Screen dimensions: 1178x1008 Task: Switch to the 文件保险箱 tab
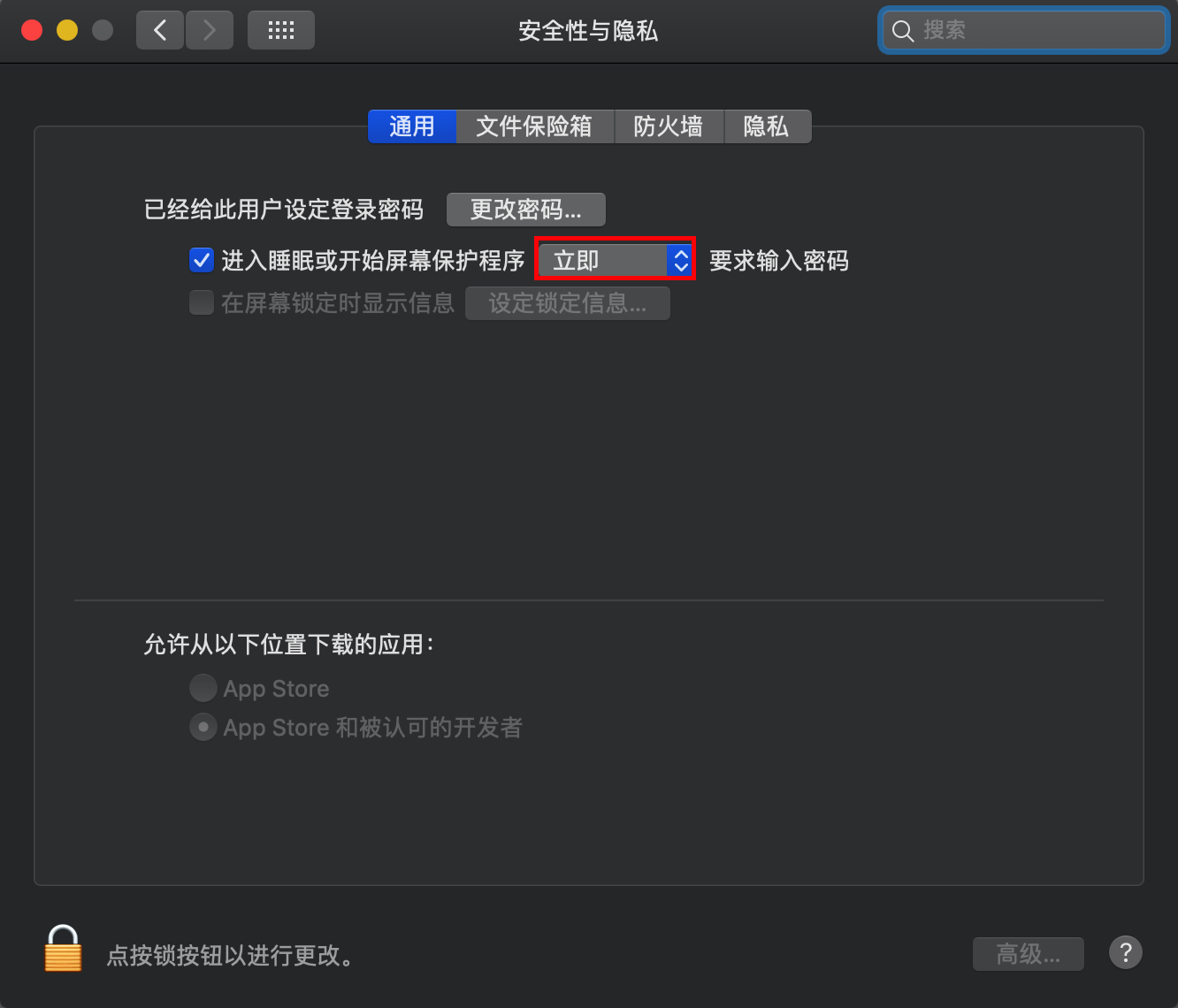tap(534, 126)
